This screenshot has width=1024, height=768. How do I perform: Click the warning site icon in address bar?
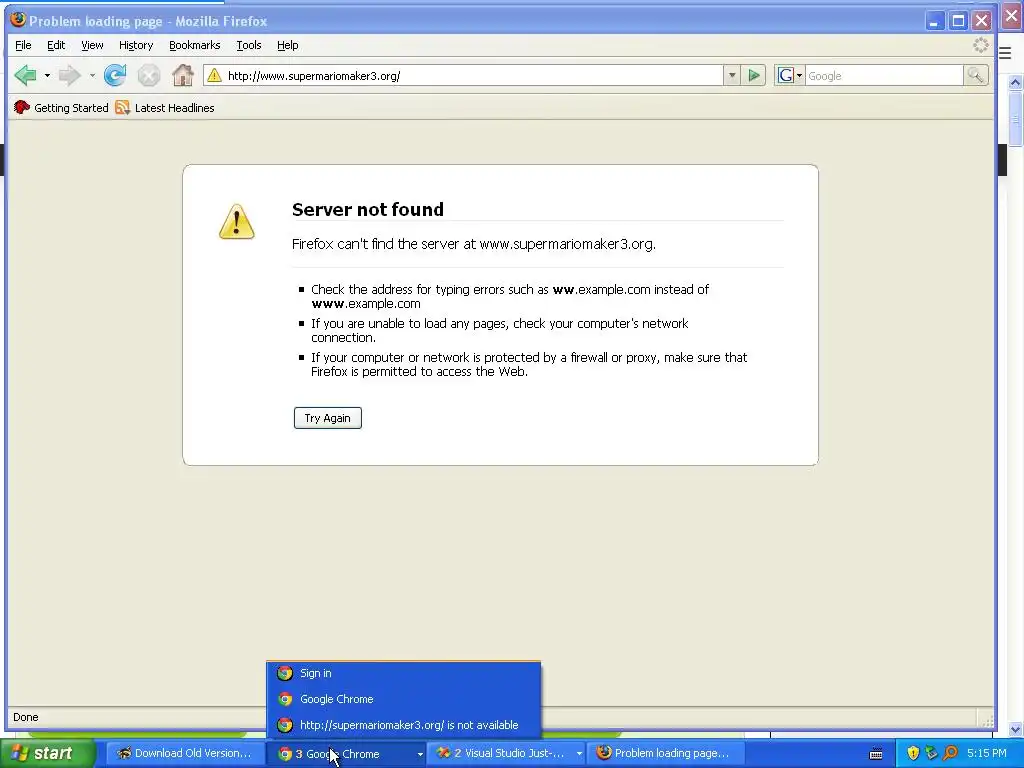coord(214,76)
